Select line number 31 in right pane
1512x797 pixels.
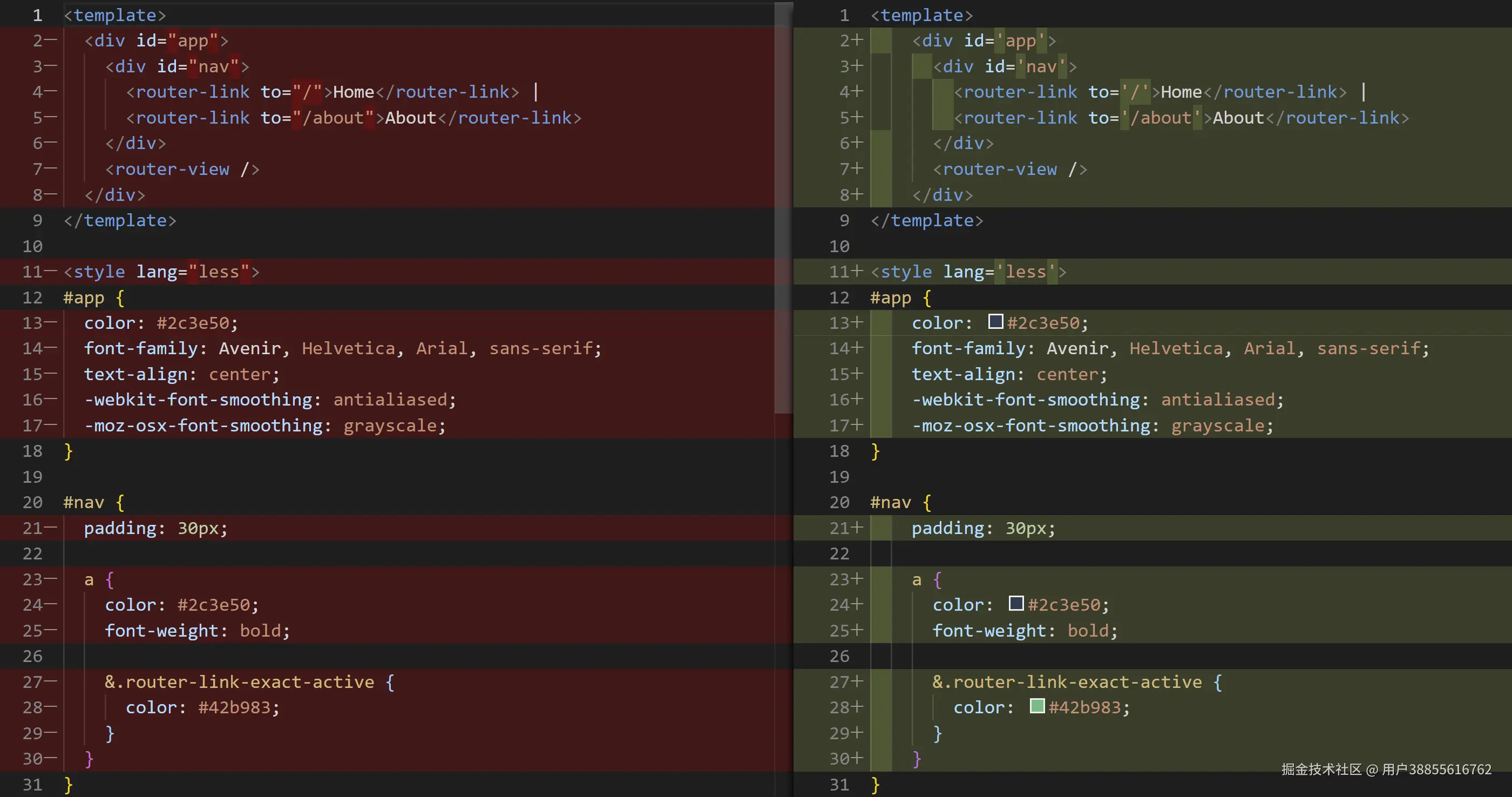click(x=839, y=784)
